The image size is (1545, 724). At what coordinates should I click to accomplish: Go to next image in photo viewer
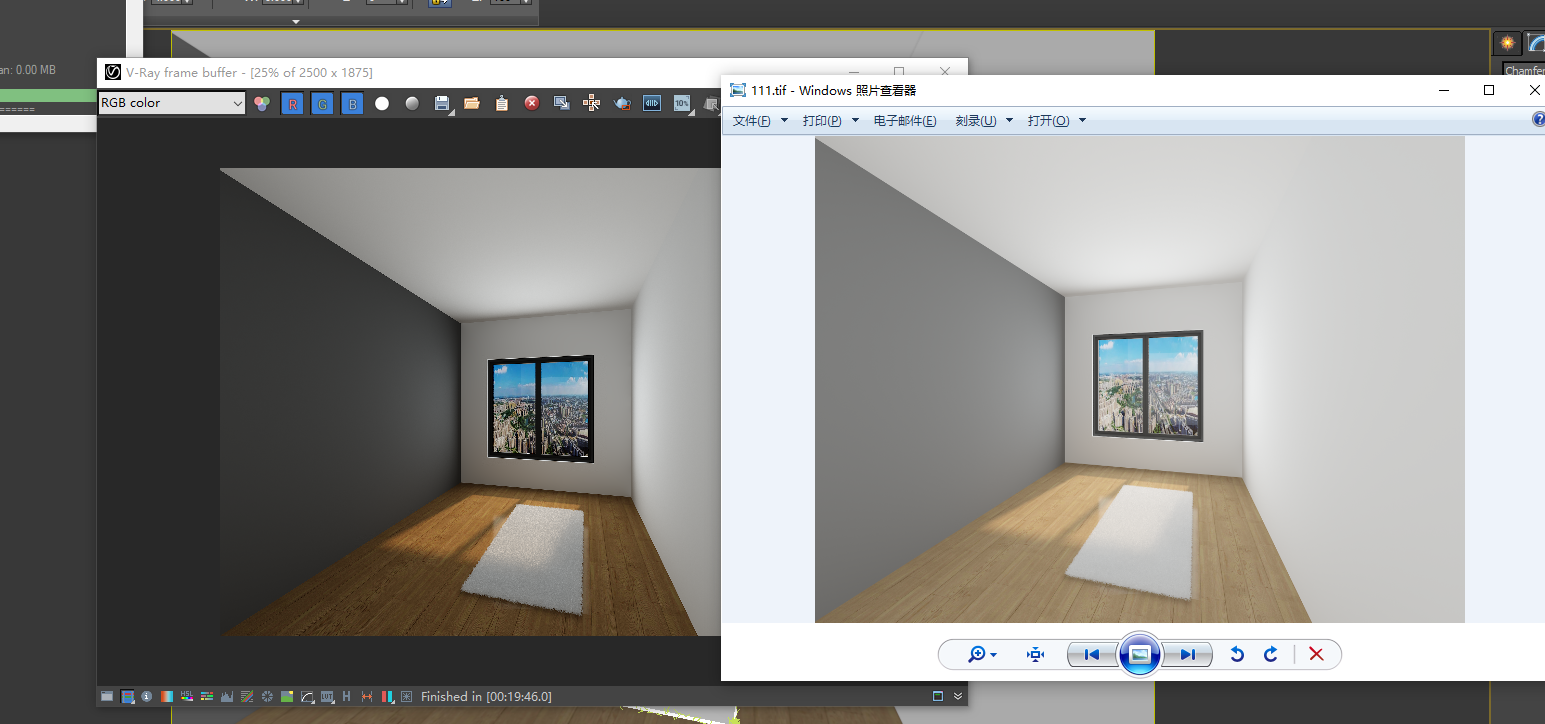(1187, 654)
